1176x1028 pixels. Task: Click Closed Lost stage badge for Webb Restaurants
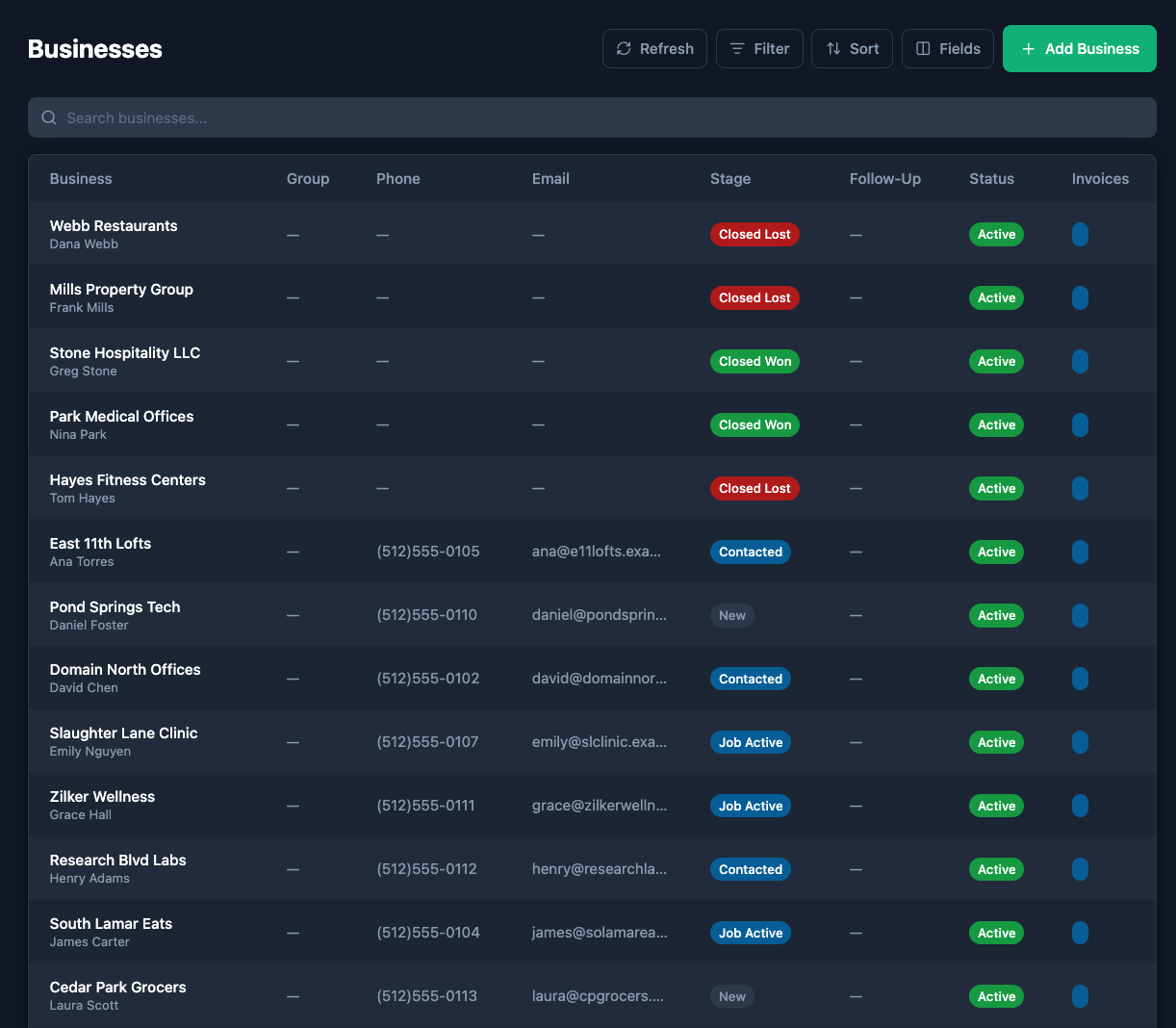pos(754,234)
